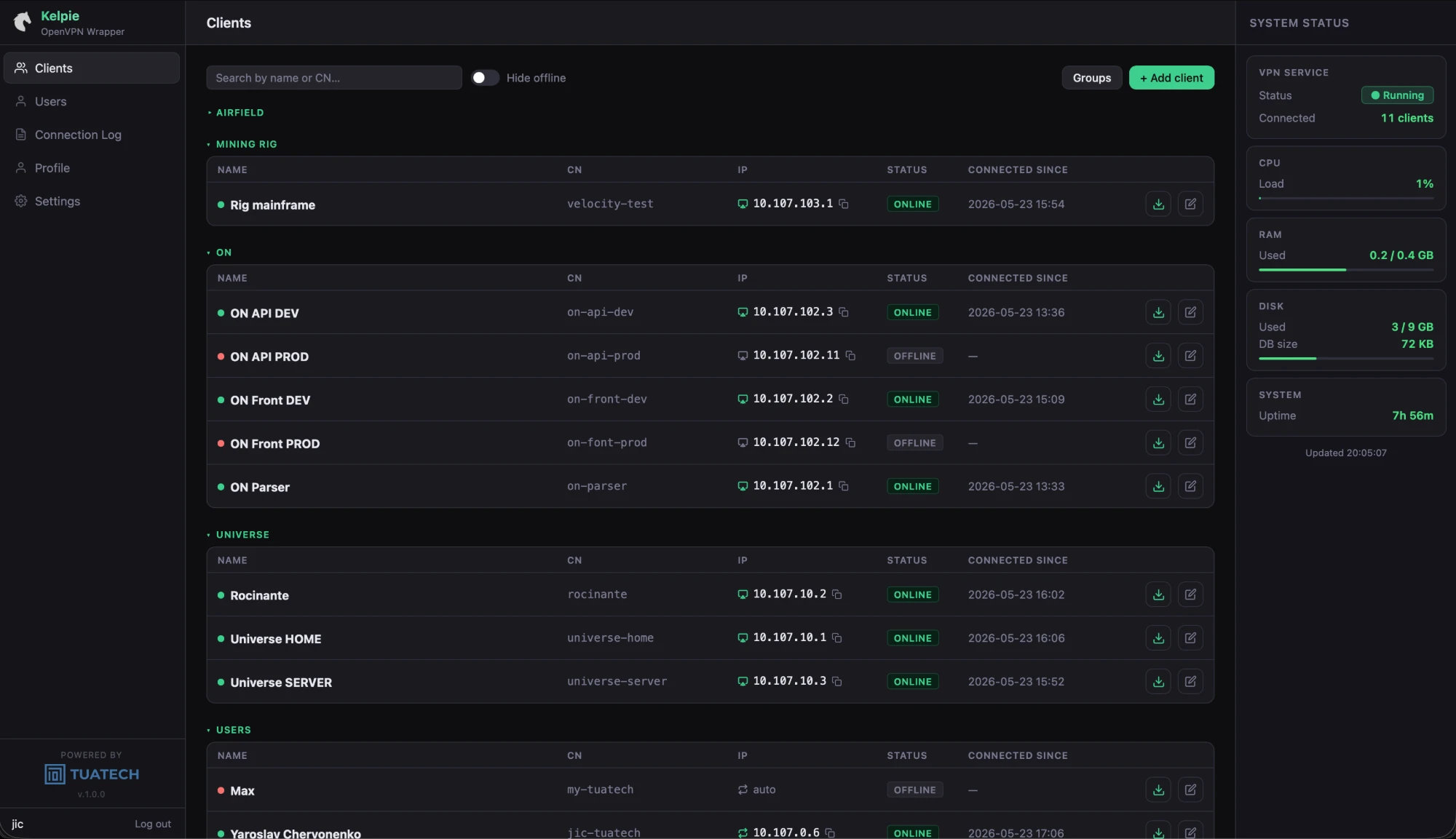Collapse the ON group
1456x839 pixels.
pyautogui.click(x=219, y=253)
